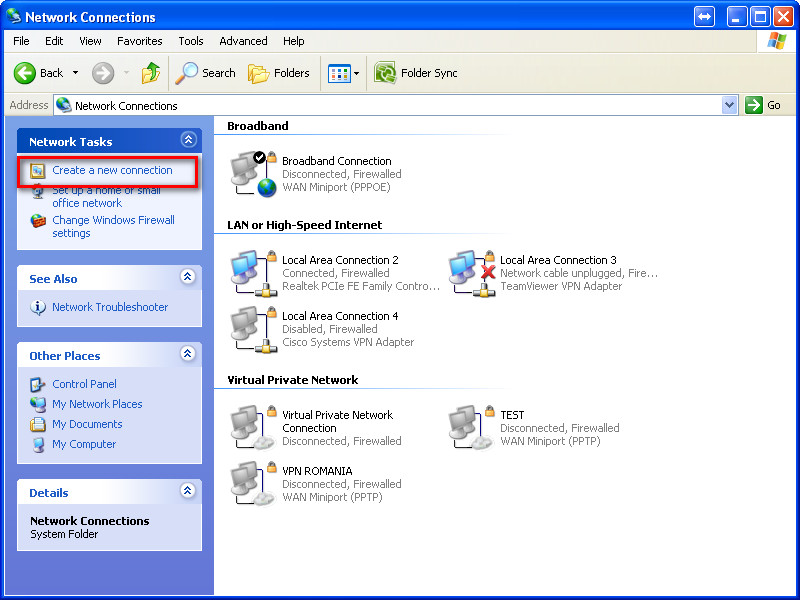The height and width of the screenshot is (600, 800).
Task: Open the Tools menu
Action: 191,41
